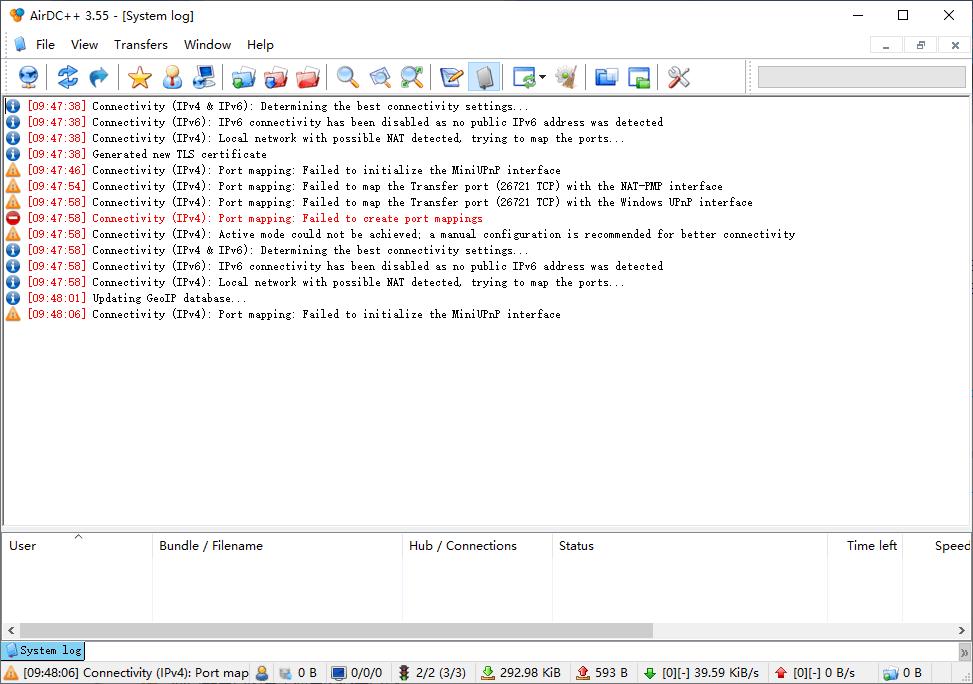Click the Status column header
Screen dimensions: 973x684
click(x=576, y=546)
